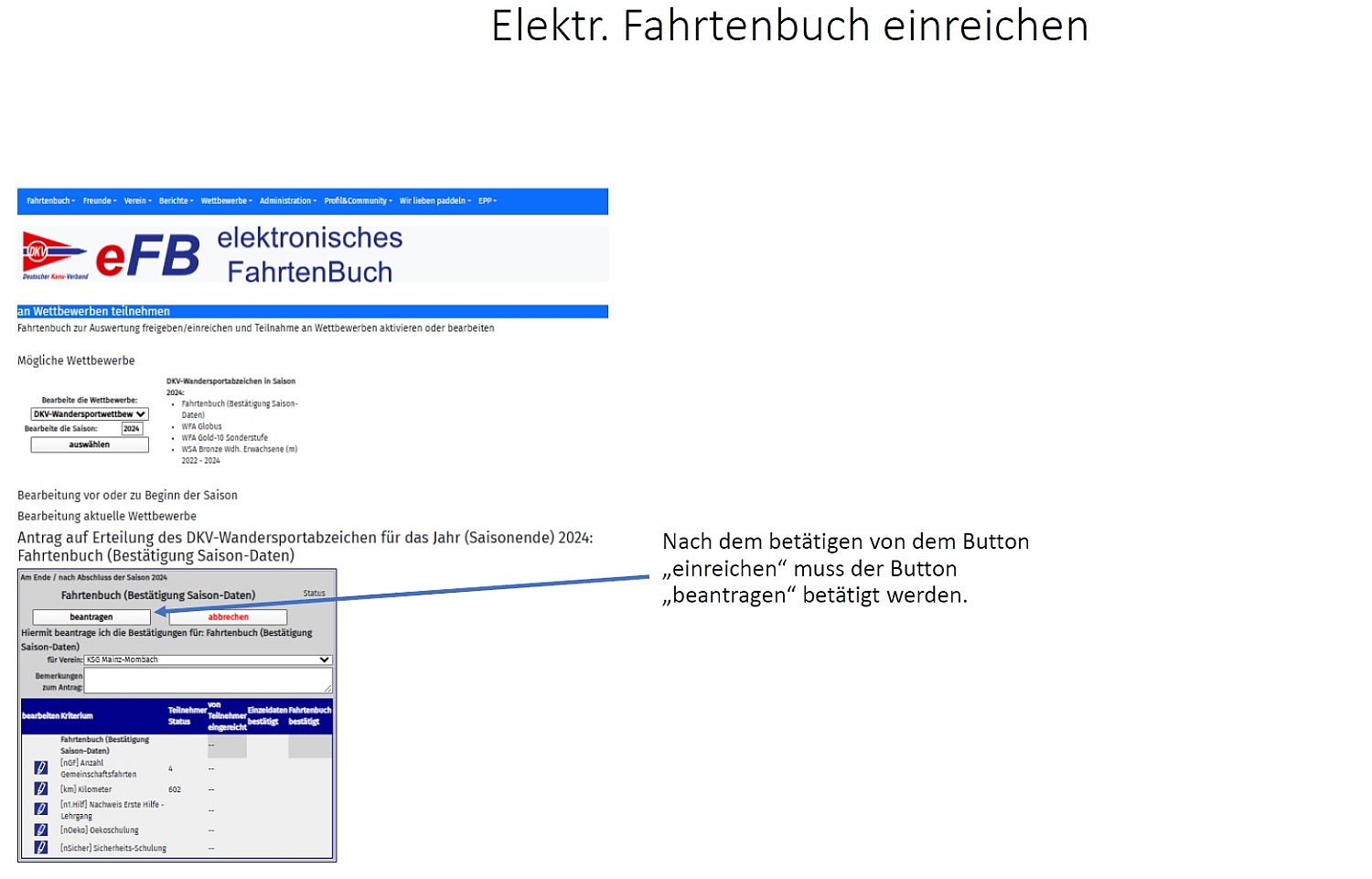
Task: Open edit pencil for Oekoschulung
Action: [x=41, y=830]
